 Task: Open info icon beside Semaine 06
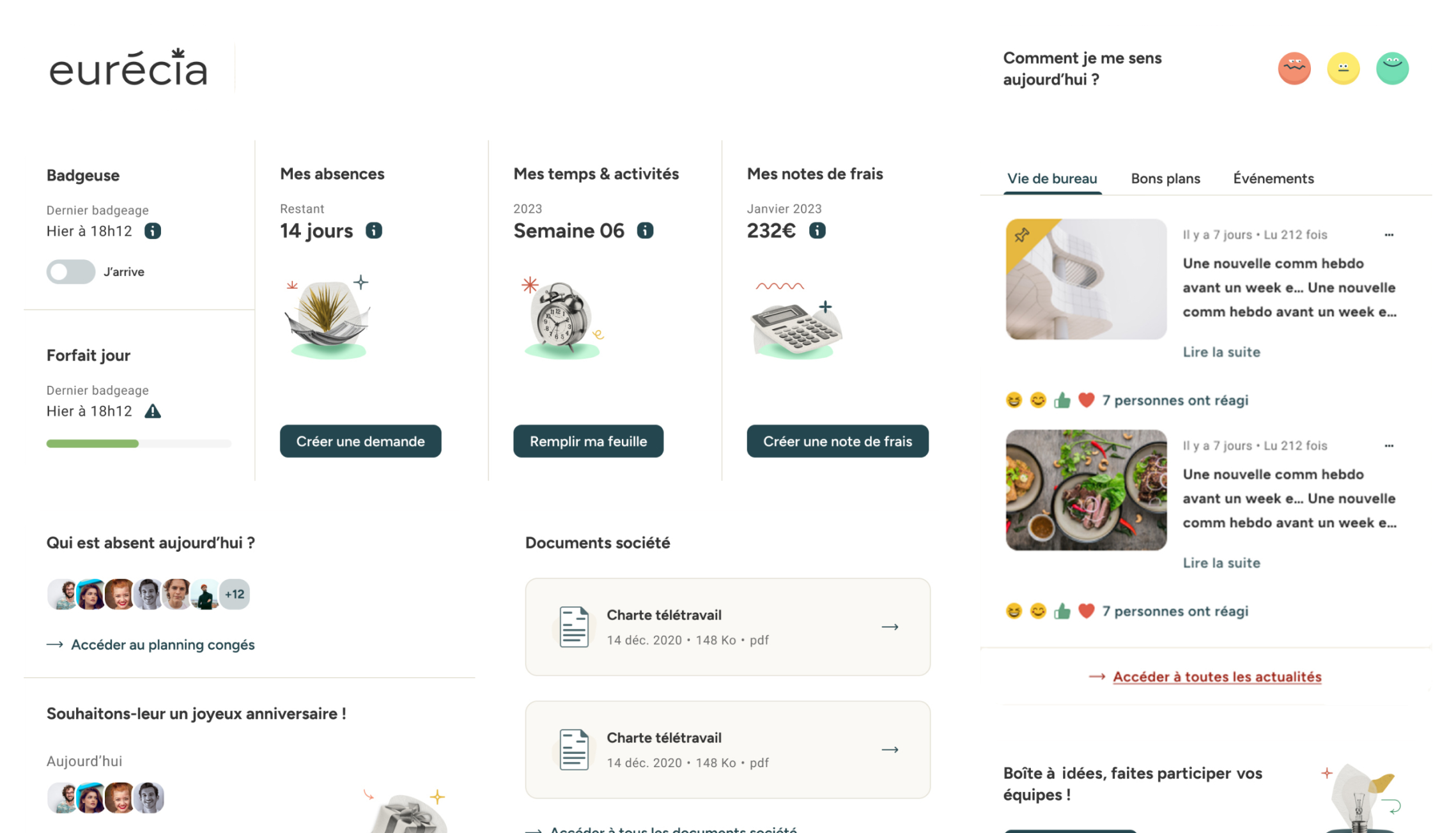(x=646, y=231)
